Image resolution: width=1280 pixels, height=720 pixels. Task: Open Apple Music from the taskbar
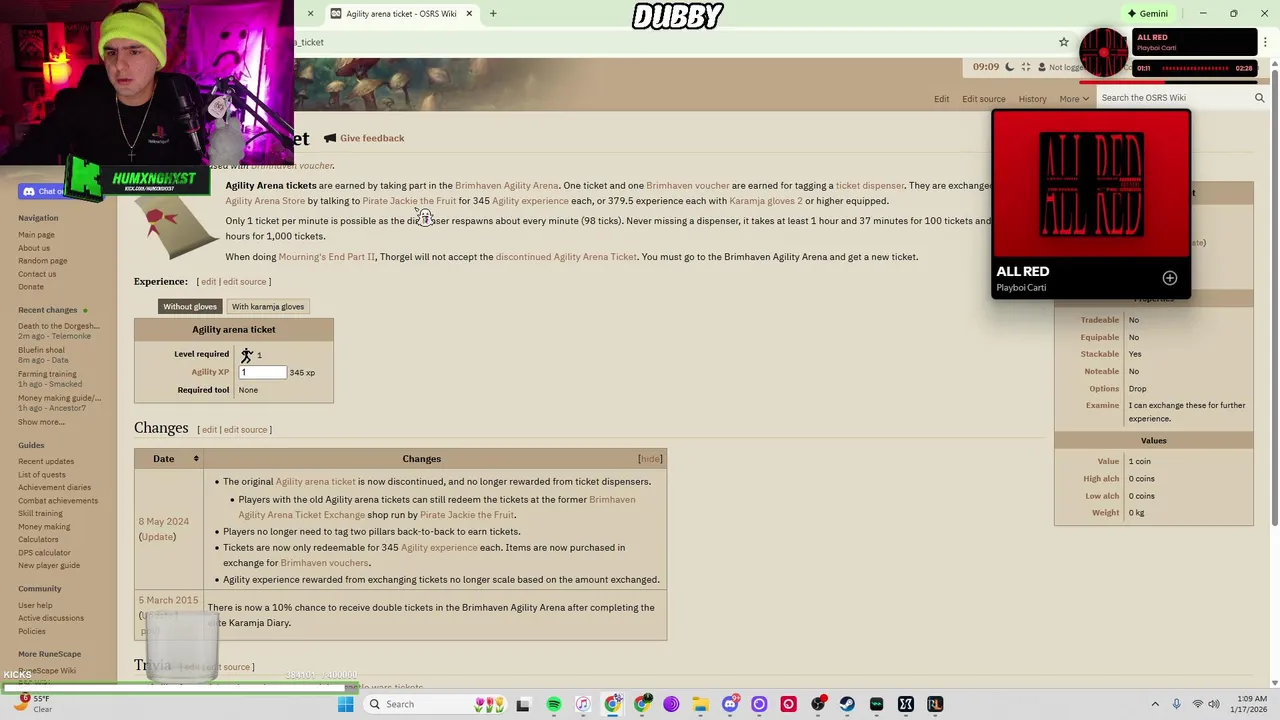coord(583,705)
